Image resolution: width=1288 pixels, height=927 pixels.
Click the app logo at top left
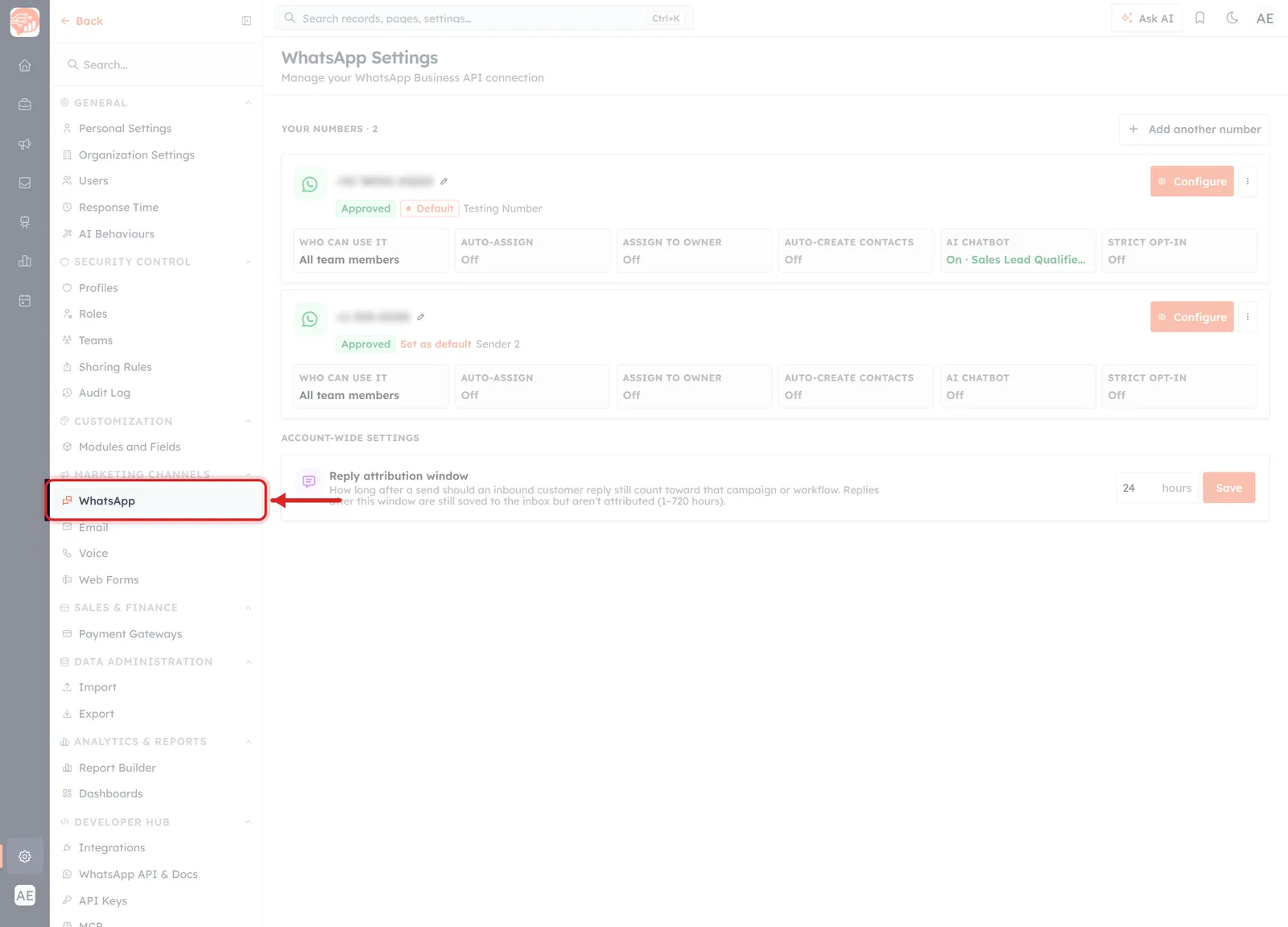[x=25, y=22]
